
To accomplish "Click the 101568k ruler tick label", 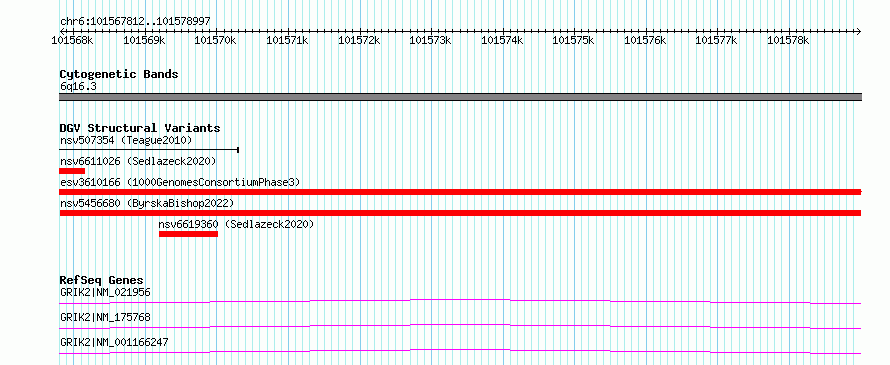I will pyautogui.click(x=73, y=40).
